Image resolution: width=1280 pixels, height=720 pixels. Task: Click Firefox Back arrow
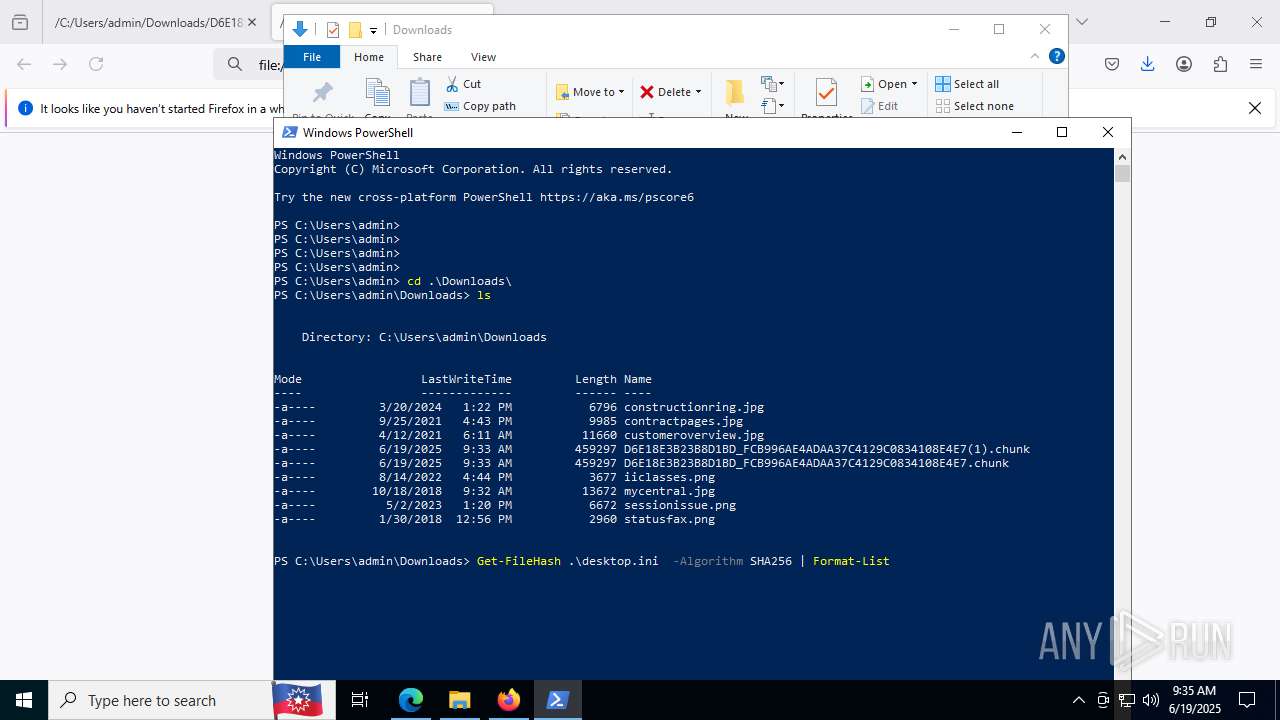pos(24,64)
